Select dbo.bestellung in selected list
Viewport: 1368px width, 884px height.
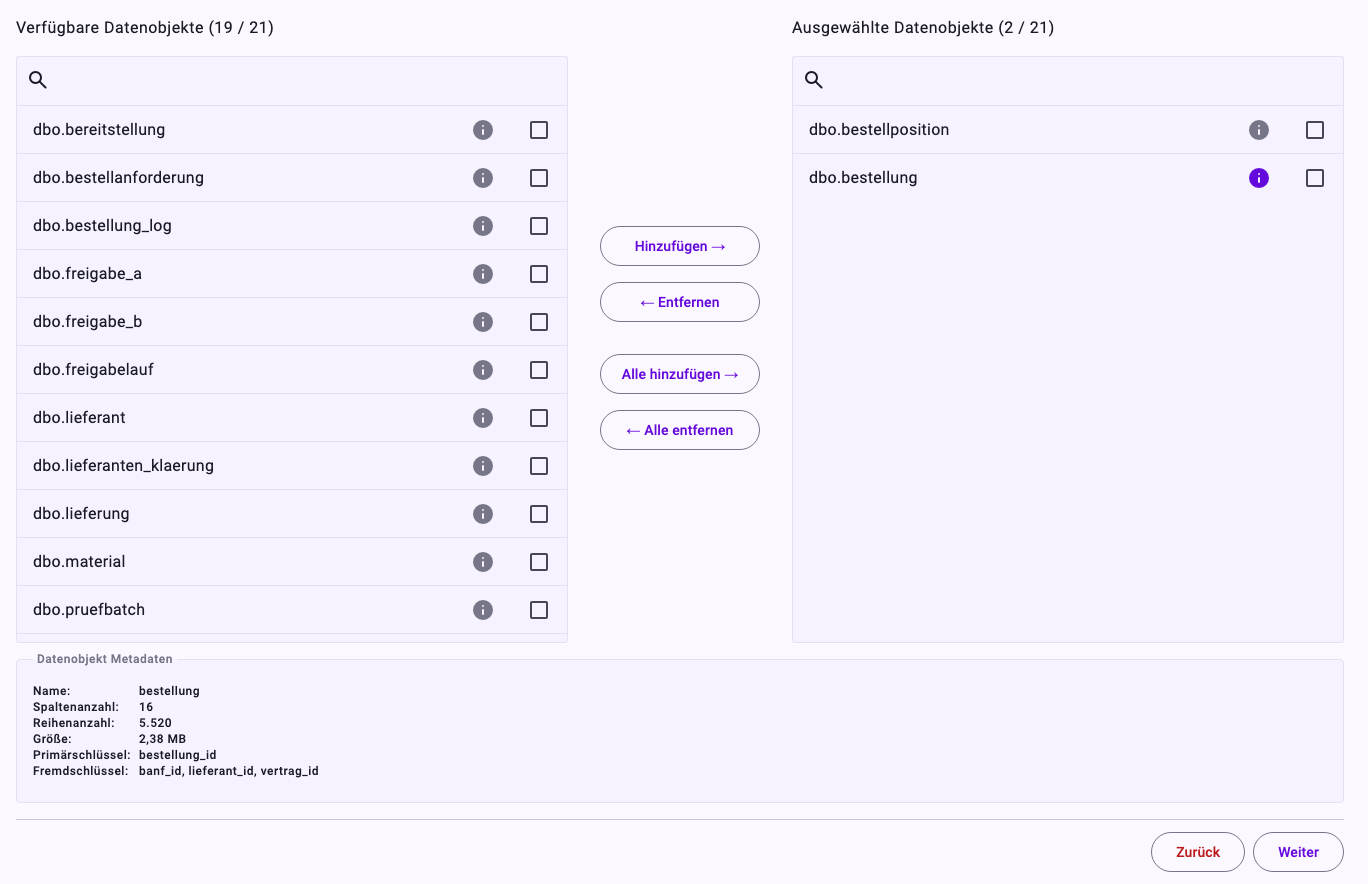(x=863, y=178)
